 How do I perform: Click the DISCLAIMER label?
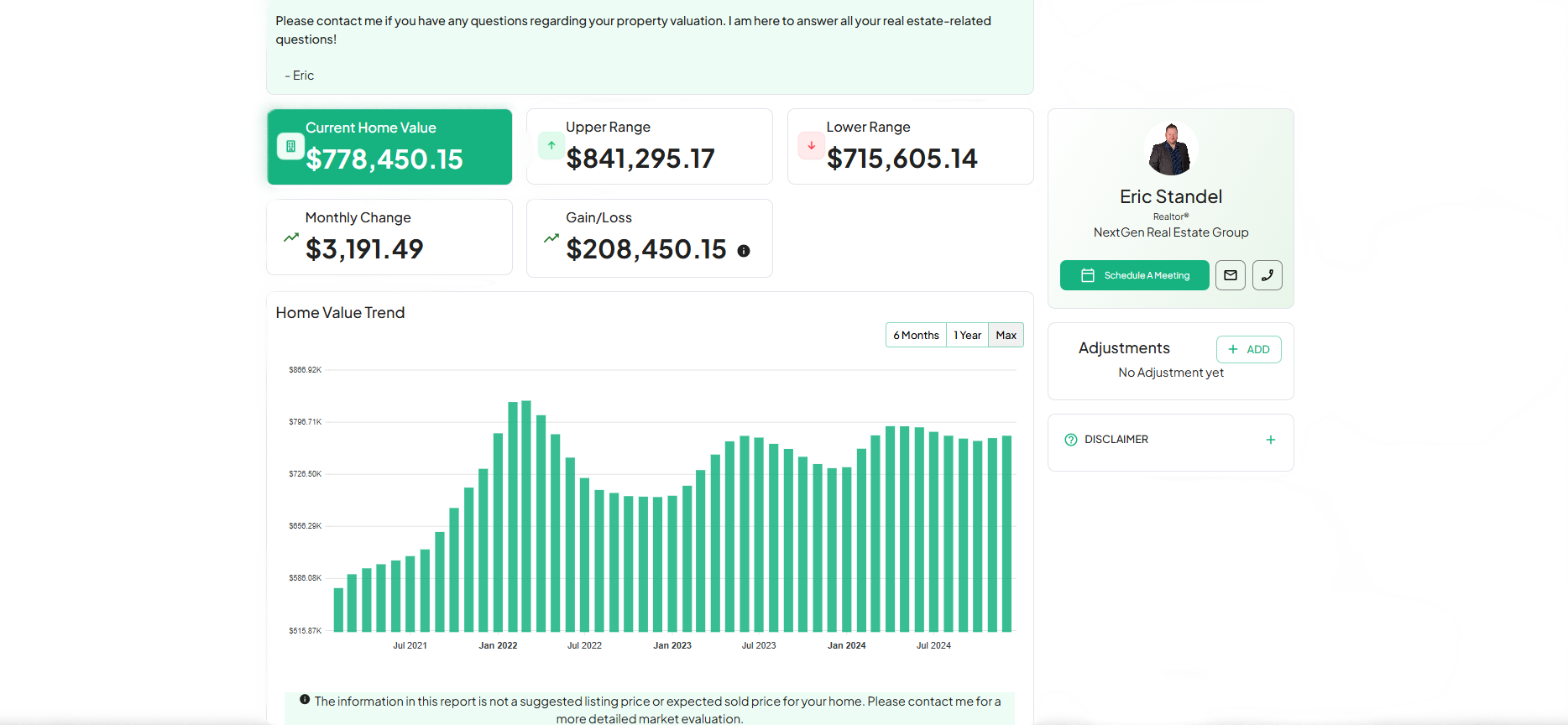point(1116,440)
